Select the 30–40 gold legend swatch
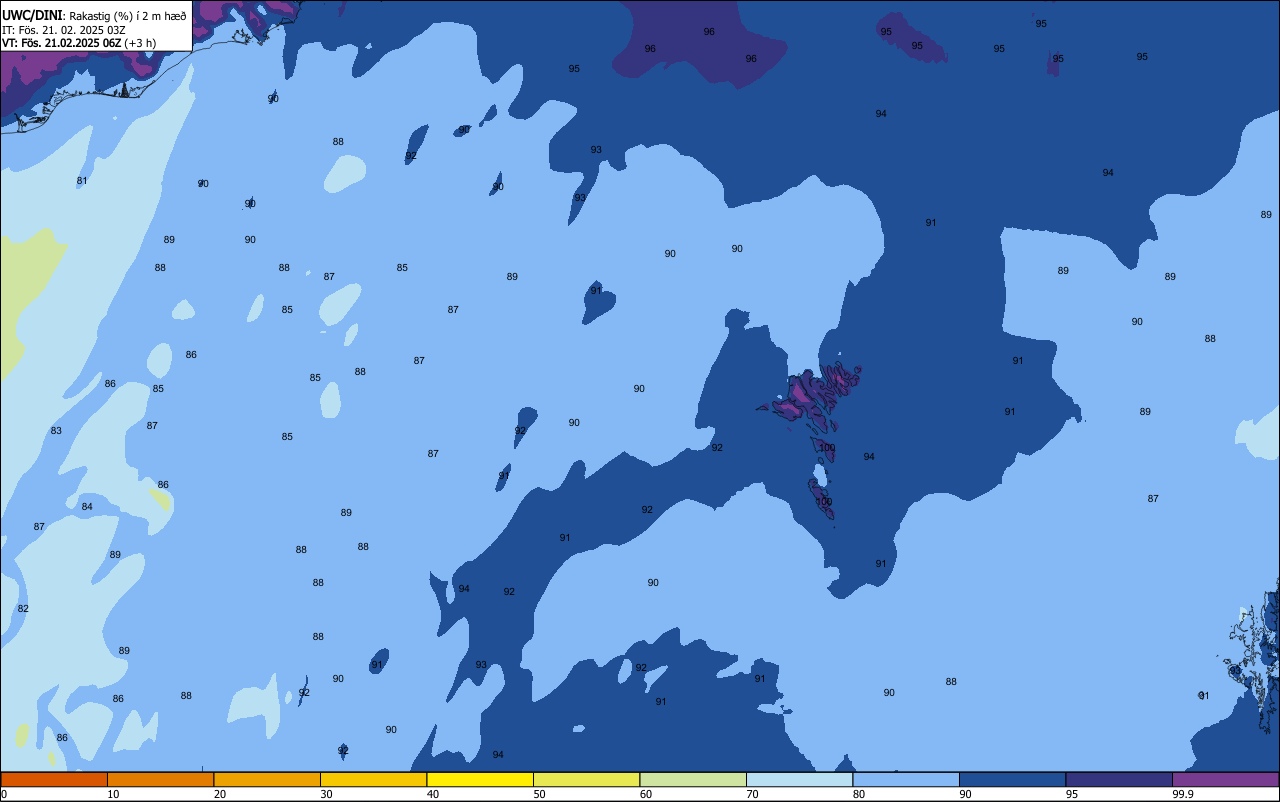The image size is (1280, 802). click(373, 779)
